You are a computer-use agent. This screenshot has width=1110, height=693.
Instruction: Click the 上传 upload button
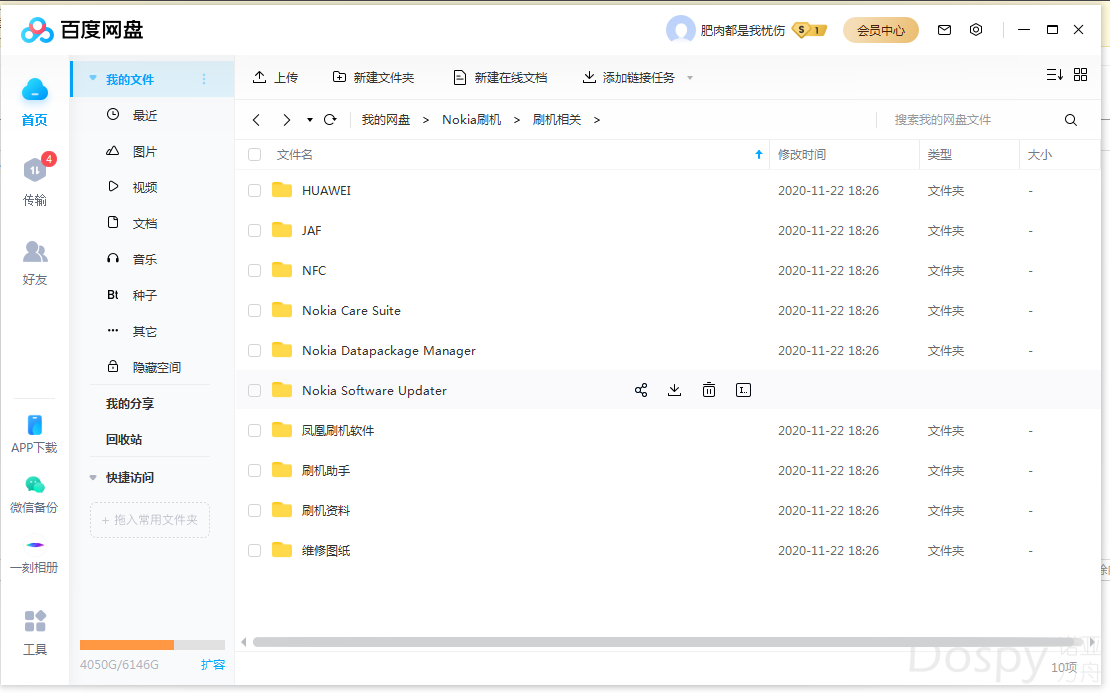pos(275,77)
